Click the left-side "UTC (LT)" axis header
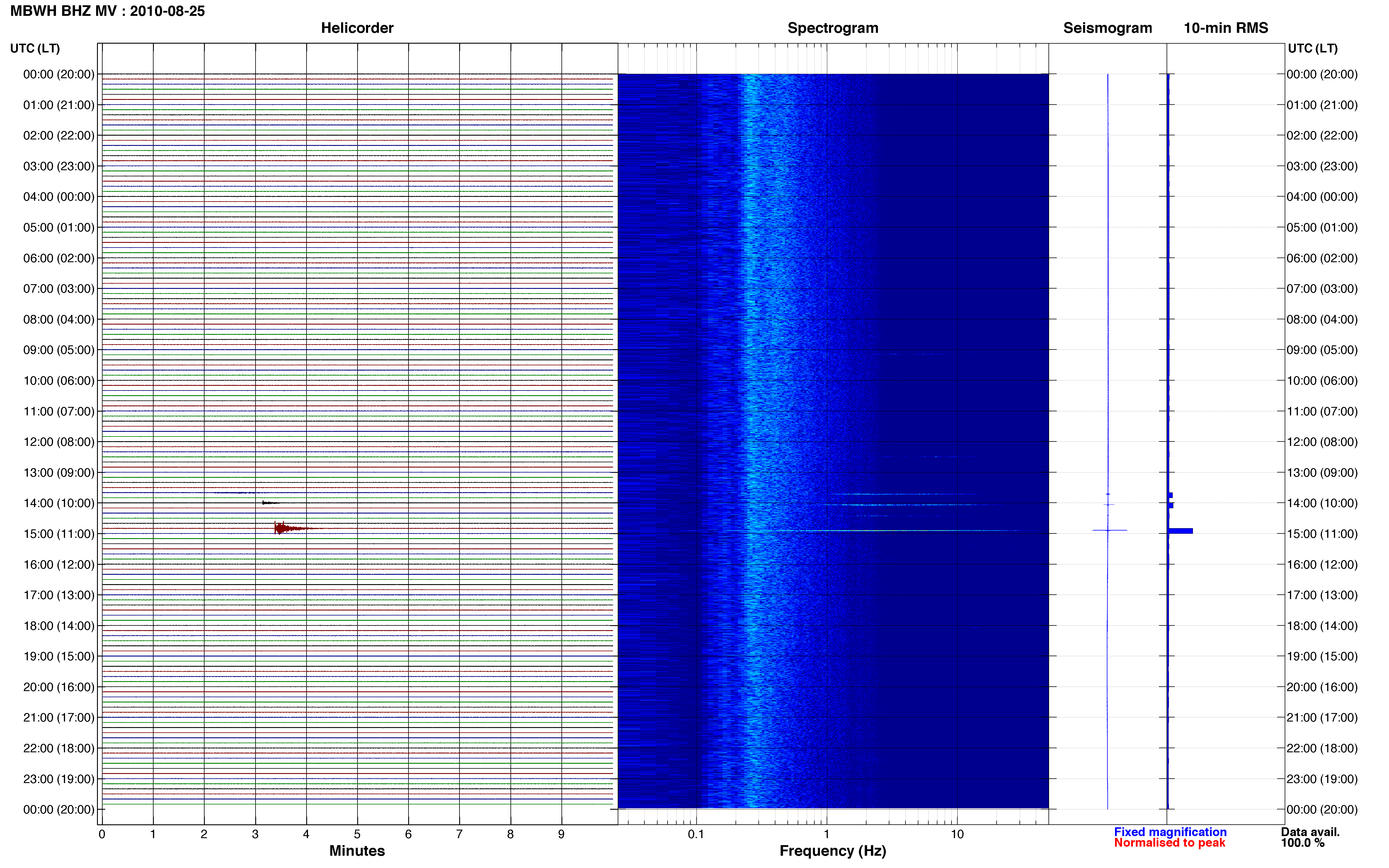The height and width of the screenshot is (868, 1389). pyautogui.click(x=35, y=48)
